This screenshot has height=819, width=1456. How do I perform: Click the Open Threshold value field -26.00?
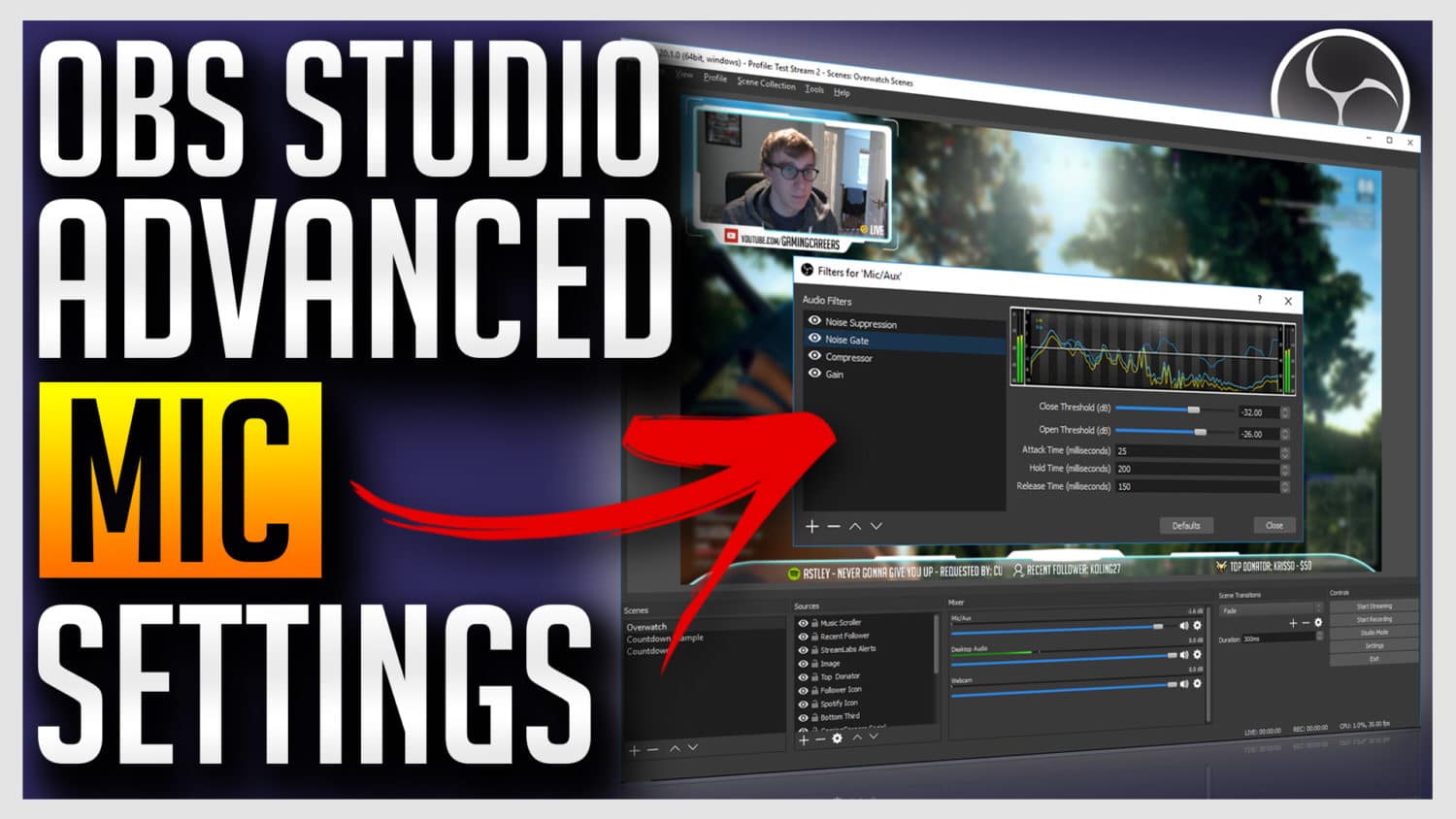1258,435
